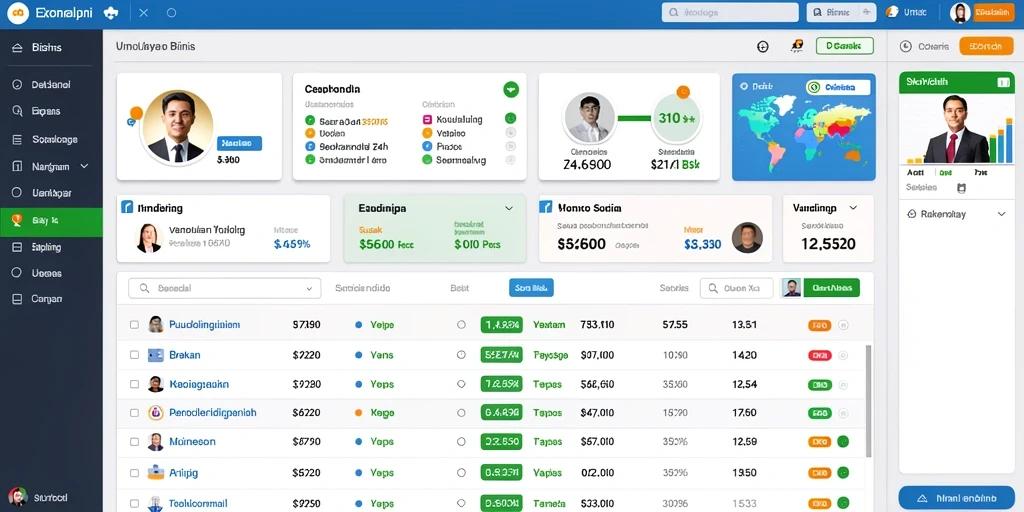Expand the Rakenoitay section in the right panel
1024x512 pixels.
pyautogui.click(x=1001, y=214)
